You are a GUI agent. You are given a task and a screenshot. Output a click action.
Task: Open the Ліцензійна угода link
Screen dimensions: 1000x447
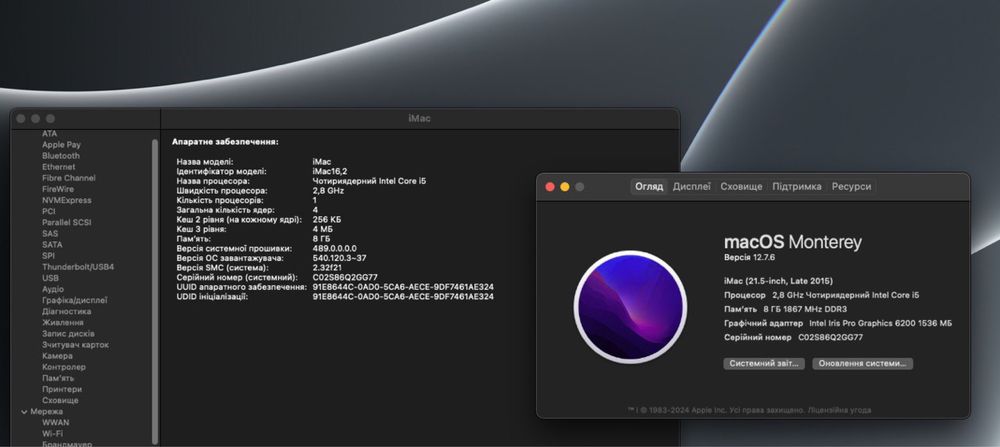(839, 410)
